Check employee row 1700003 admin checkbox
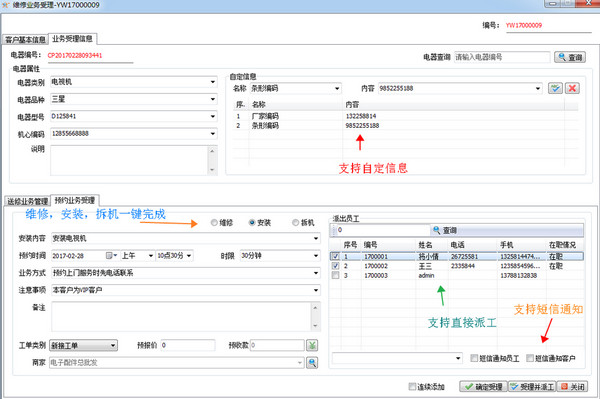The width and height of the screenshot is (600, 399). coord(336,275)
